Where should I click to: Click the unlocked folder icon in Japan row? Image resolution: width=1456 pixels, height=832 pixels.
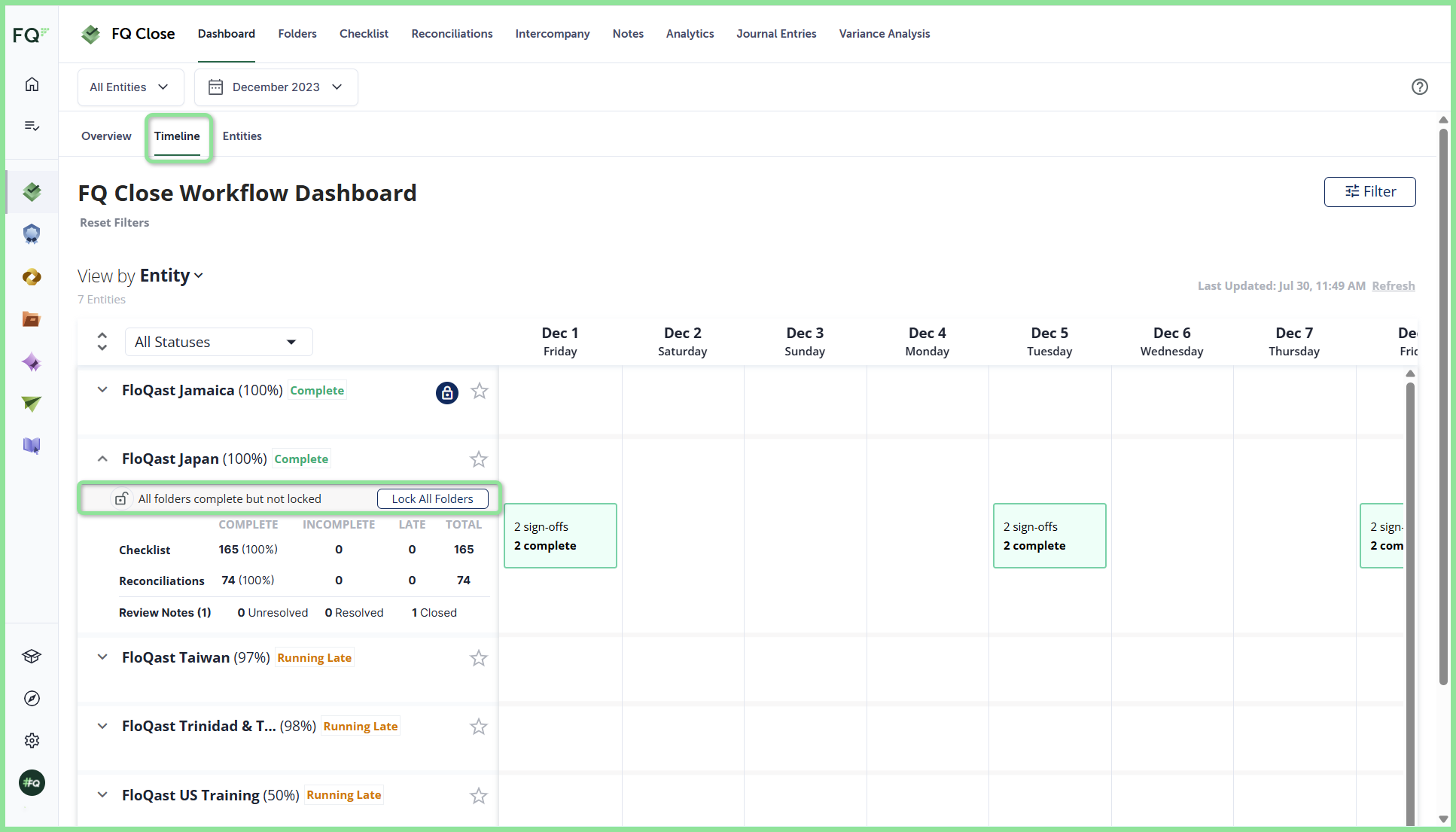click(x=121, y=498)
